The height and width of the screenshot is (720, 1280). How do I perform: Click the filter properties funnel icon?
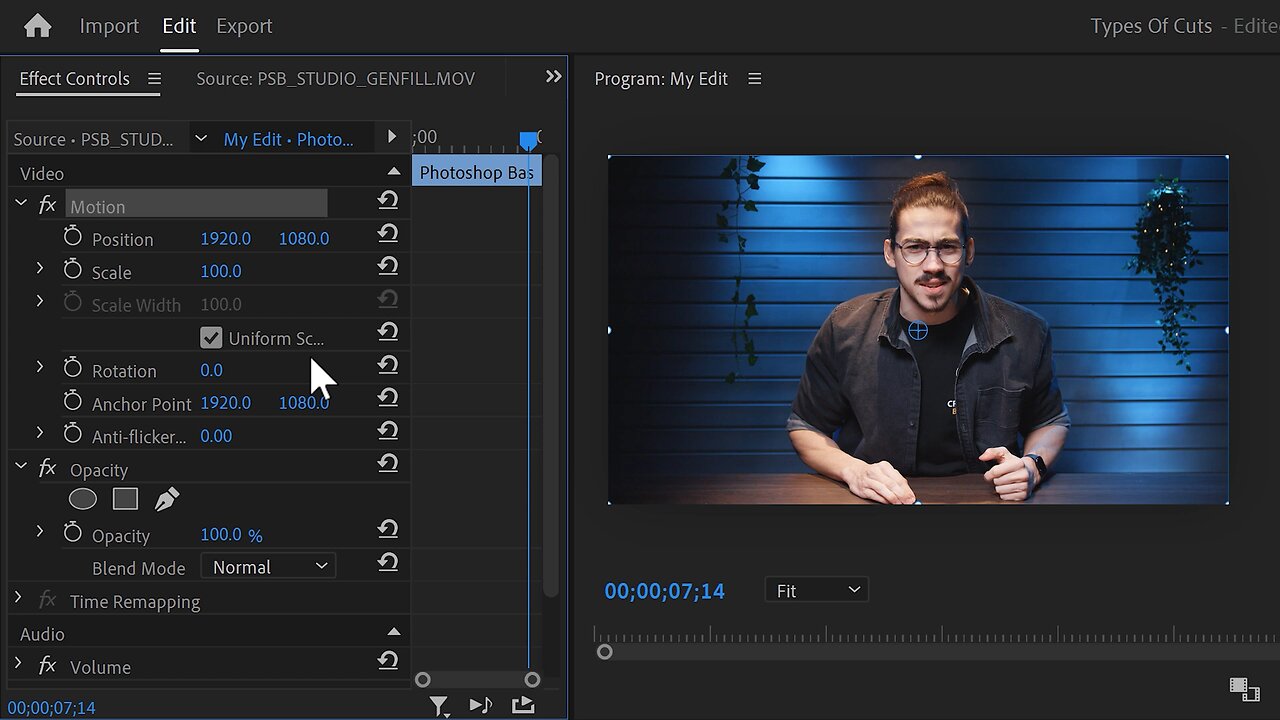pyautogui.click(x=439, y=706)
